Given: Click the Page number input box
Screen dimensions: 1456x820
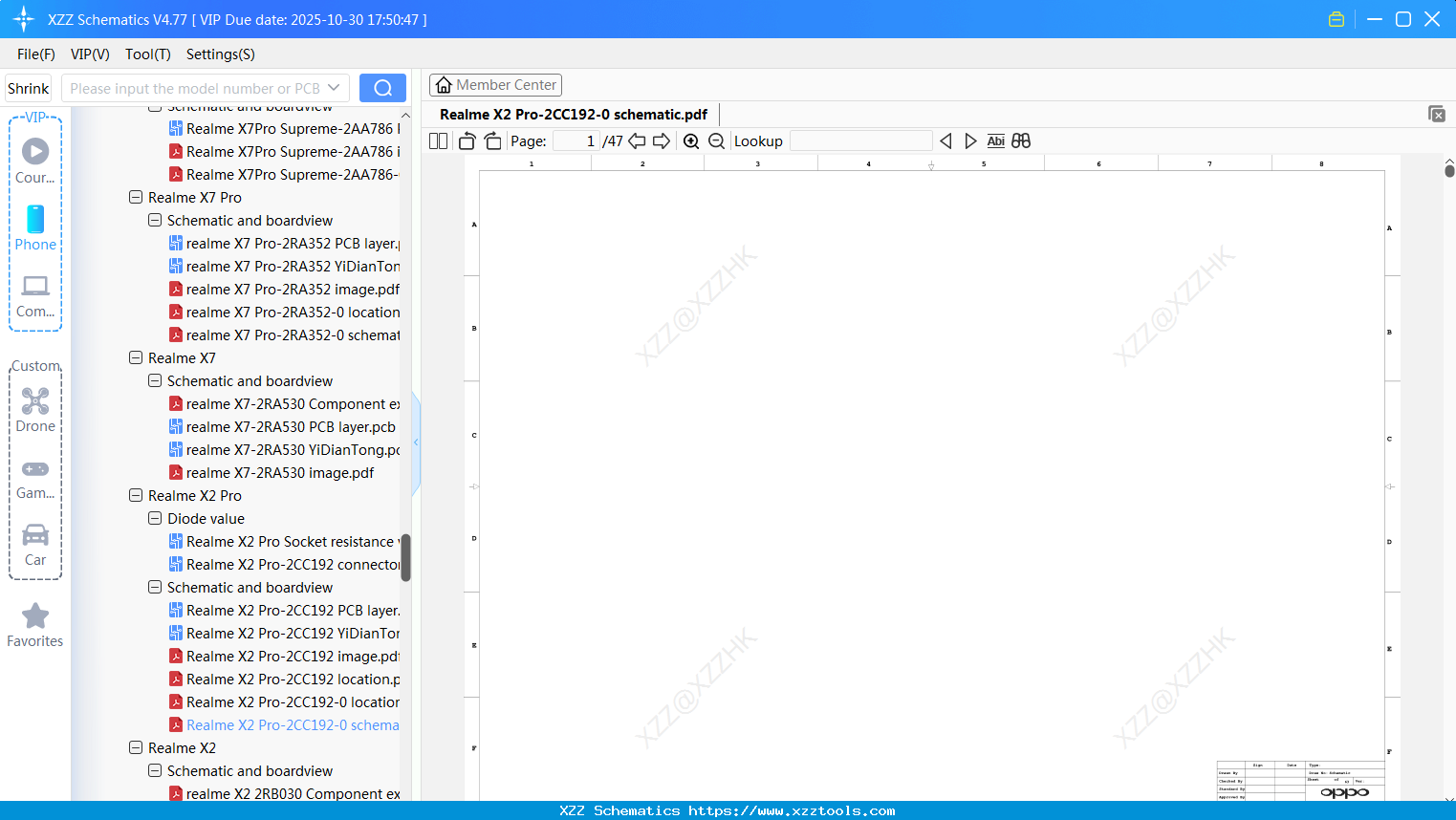Looking at the screenshot, I should pyautogui.click(x=576, y=141).
